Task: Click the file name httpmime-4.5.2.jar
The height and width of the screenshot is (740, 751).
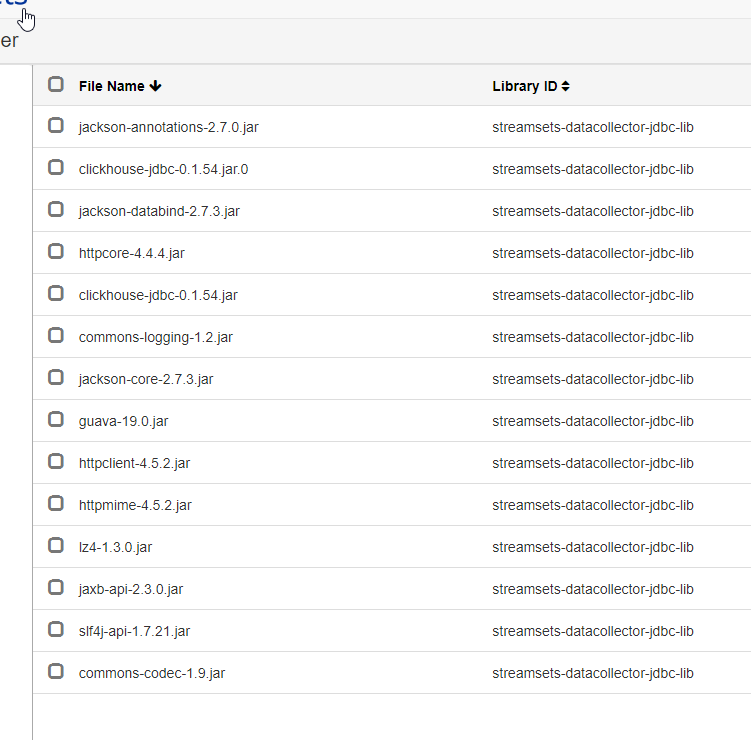Action: tap(135, 505)
